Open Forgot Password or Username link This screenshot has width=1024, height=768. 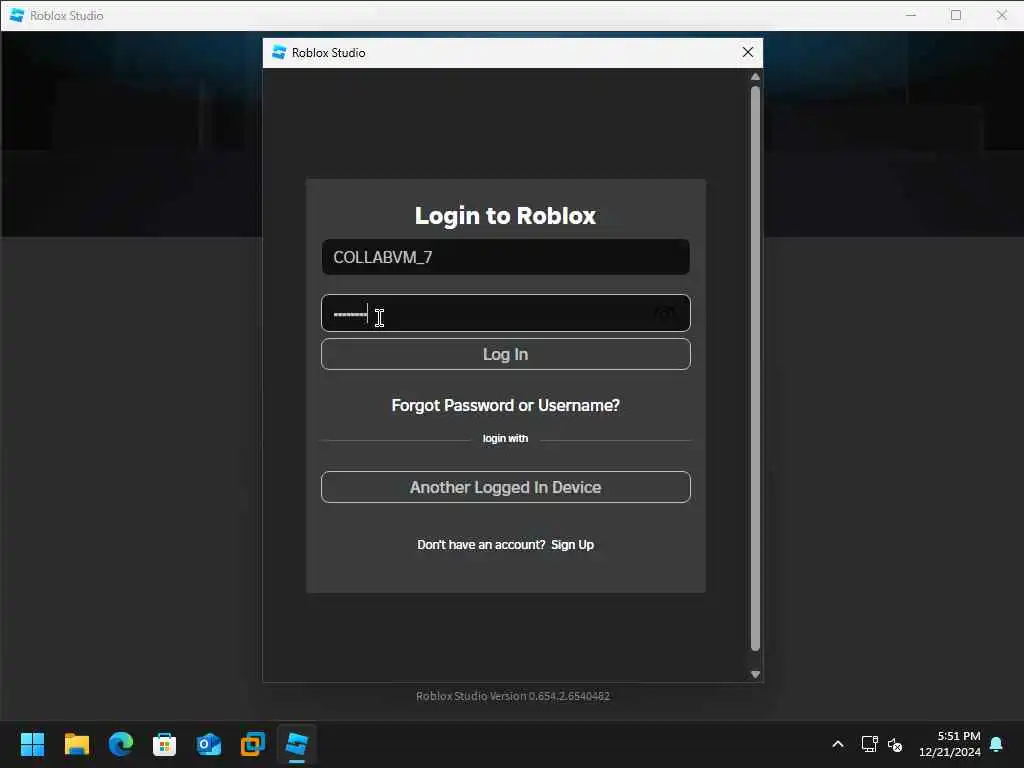point(505,406)
